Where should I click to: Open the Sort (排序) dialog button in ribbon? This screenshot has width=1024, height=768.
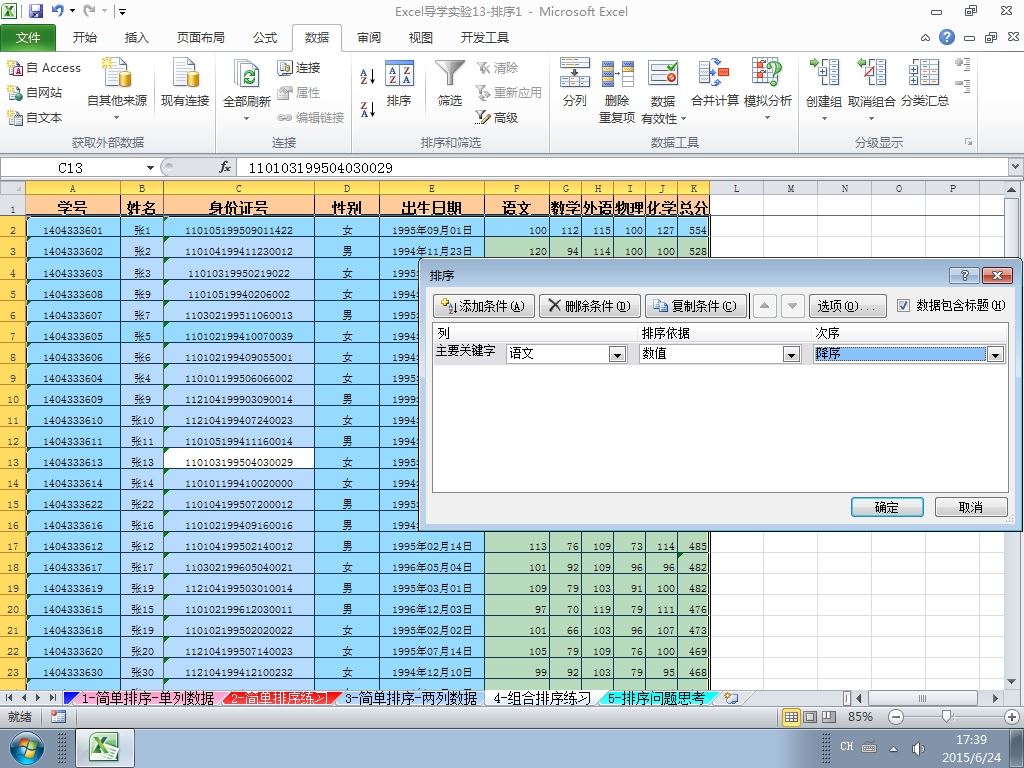[x=399, y=84]
